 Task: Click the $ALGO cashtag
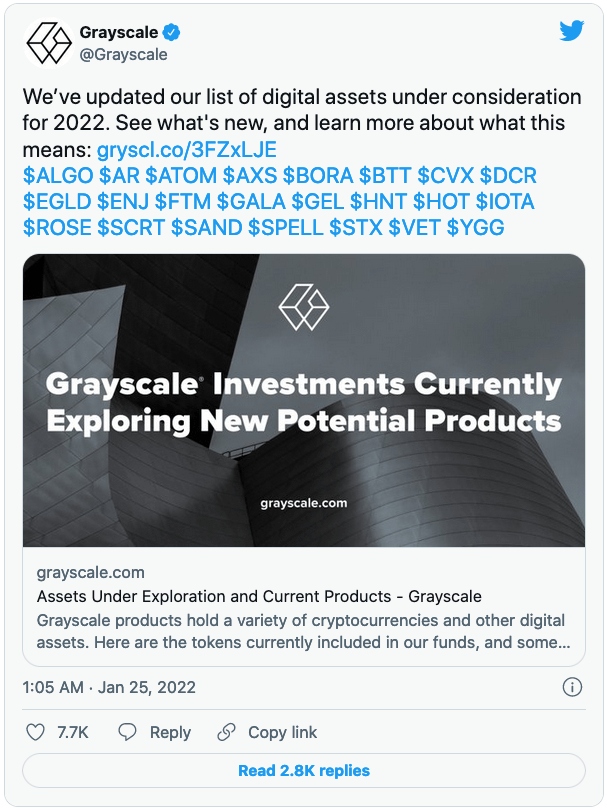tap(58, 176)
